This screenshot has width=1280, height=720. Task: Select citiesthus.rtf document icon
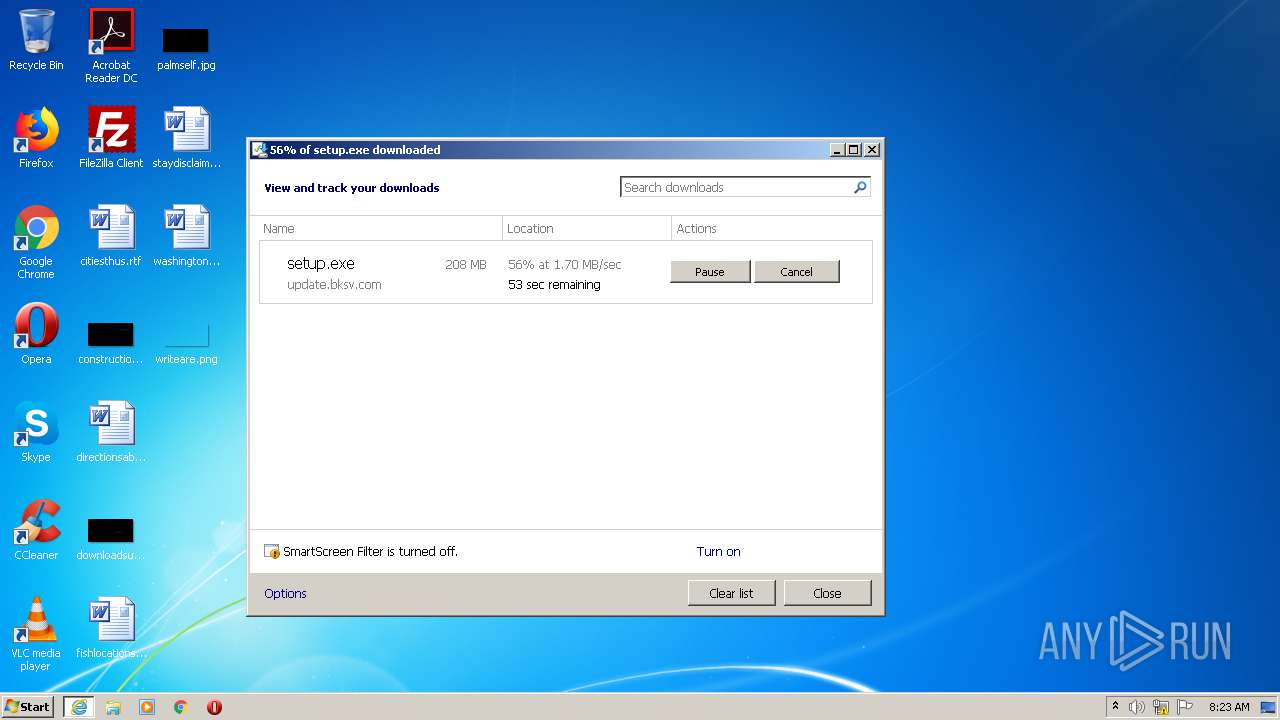pyautogui.click(x=111, y=236)
